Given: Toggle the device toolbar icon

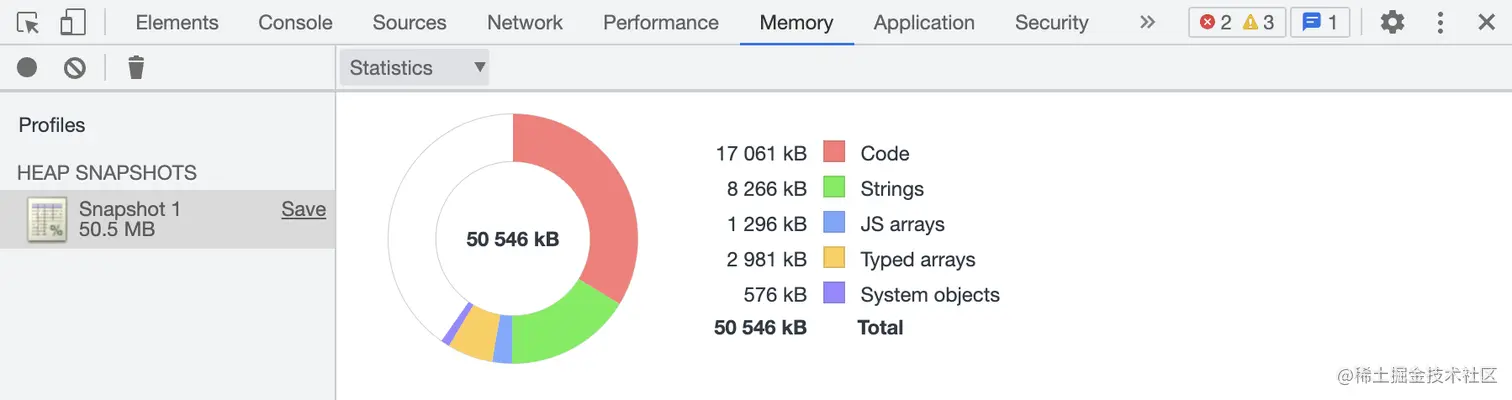Looking at the screenshot, I should (73, 22).
